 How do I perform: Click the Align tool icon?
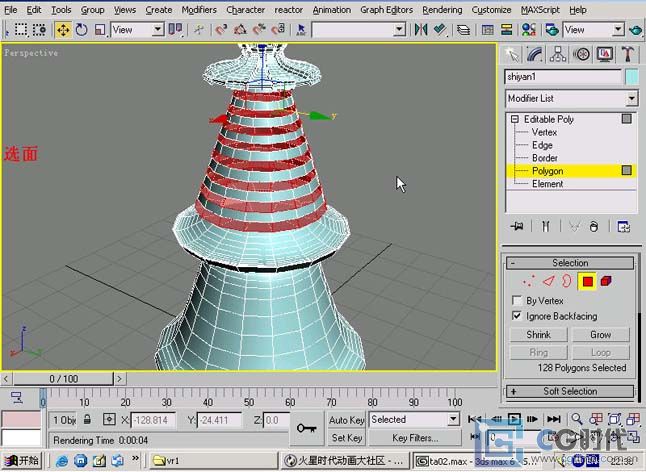[440, 30]
